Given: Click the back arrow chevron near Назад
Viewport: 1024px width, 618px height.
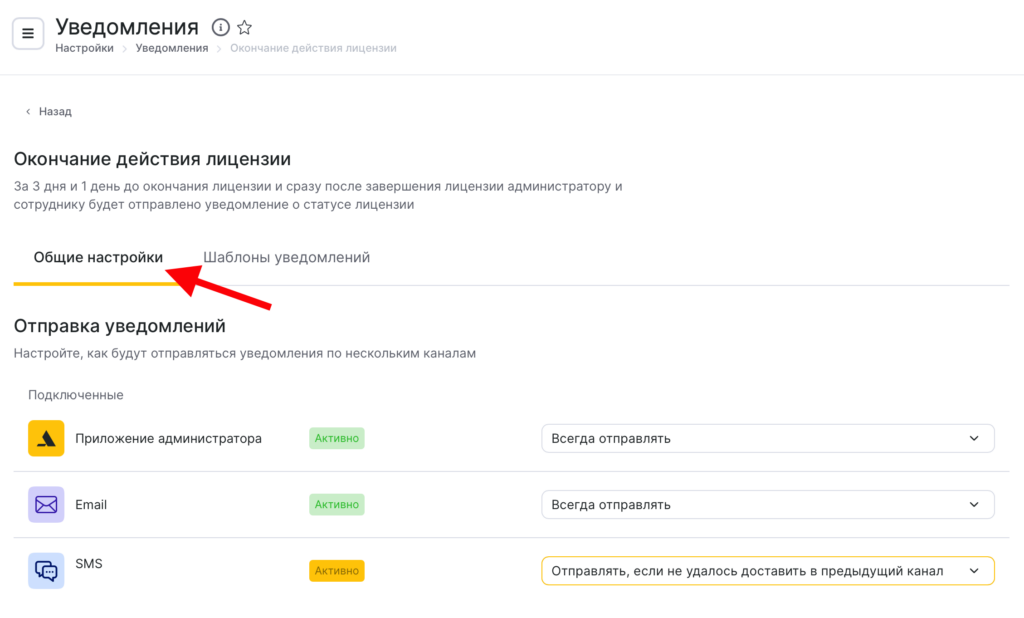Looking at the screenshot, I should point(28,112).
